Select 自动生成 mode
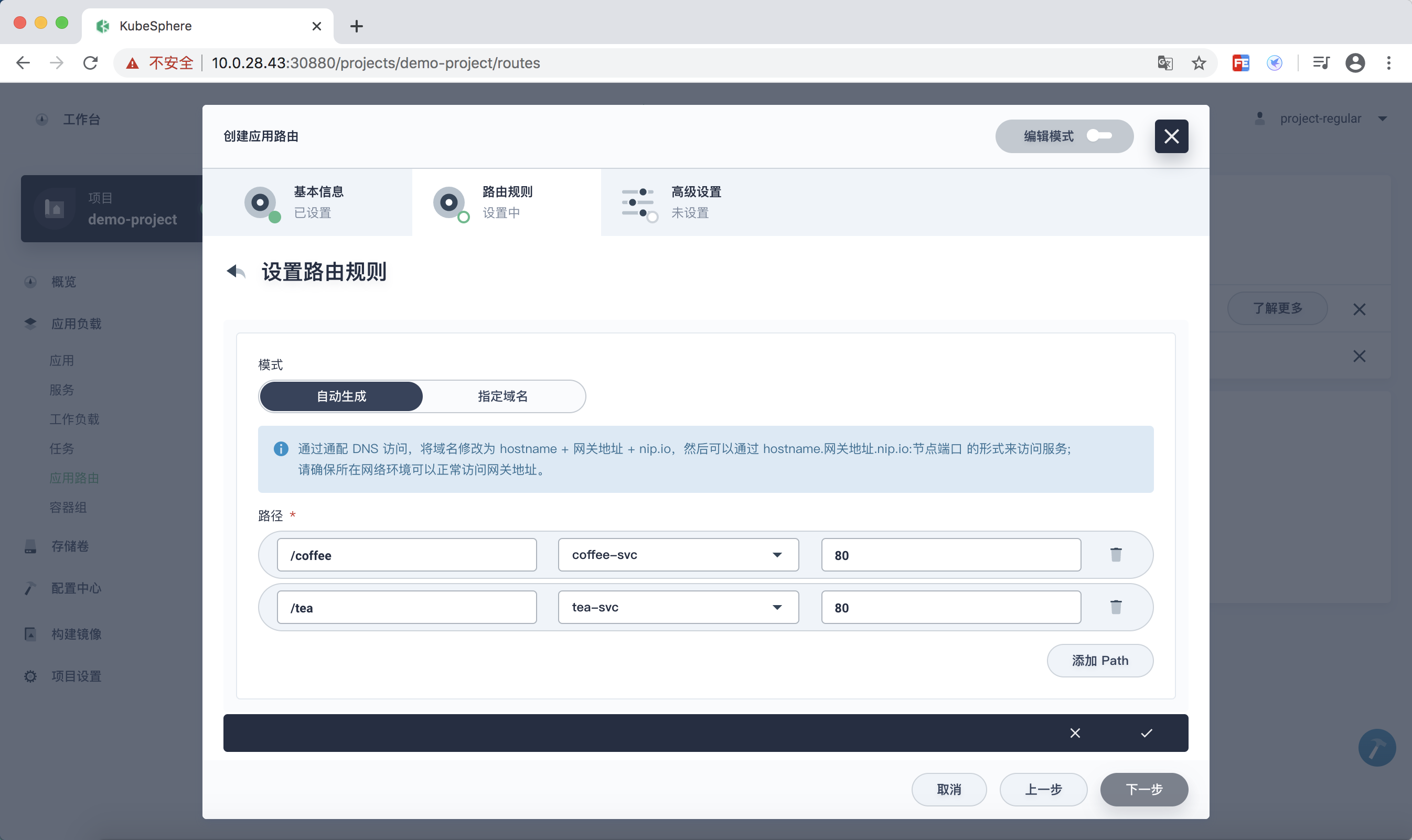1412x840 pixels. click(341, 396)
